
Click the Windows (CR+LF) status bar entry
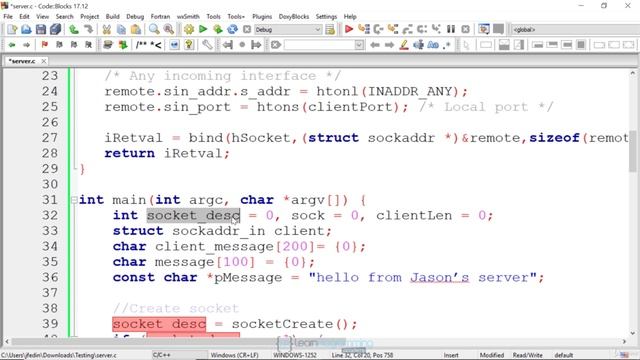(x=234, y=355)
